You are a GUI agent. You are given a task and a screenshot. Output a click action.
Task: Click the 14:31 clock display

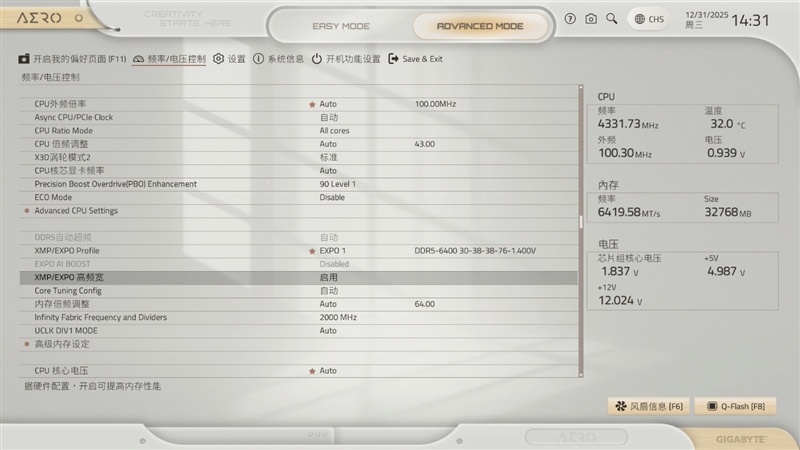pos(750,20)
